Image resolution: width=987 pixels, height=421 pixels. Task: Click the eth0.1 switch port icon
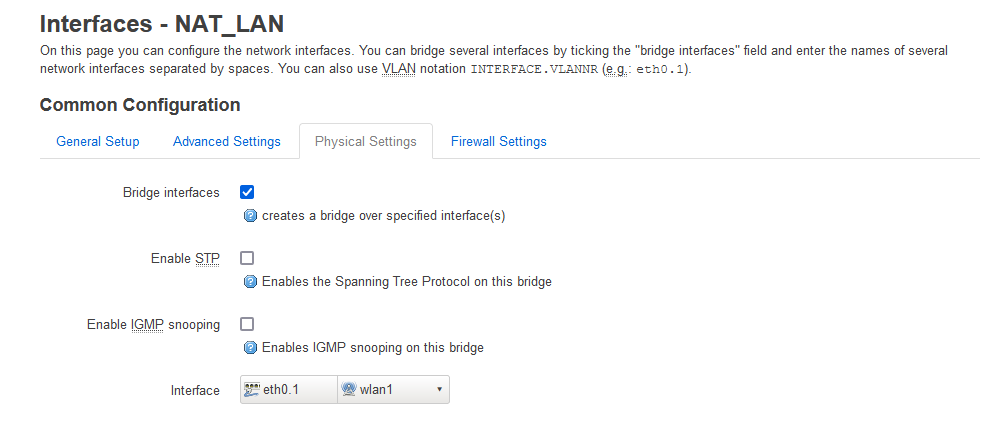pyautogui.click(x=251, y=389)
